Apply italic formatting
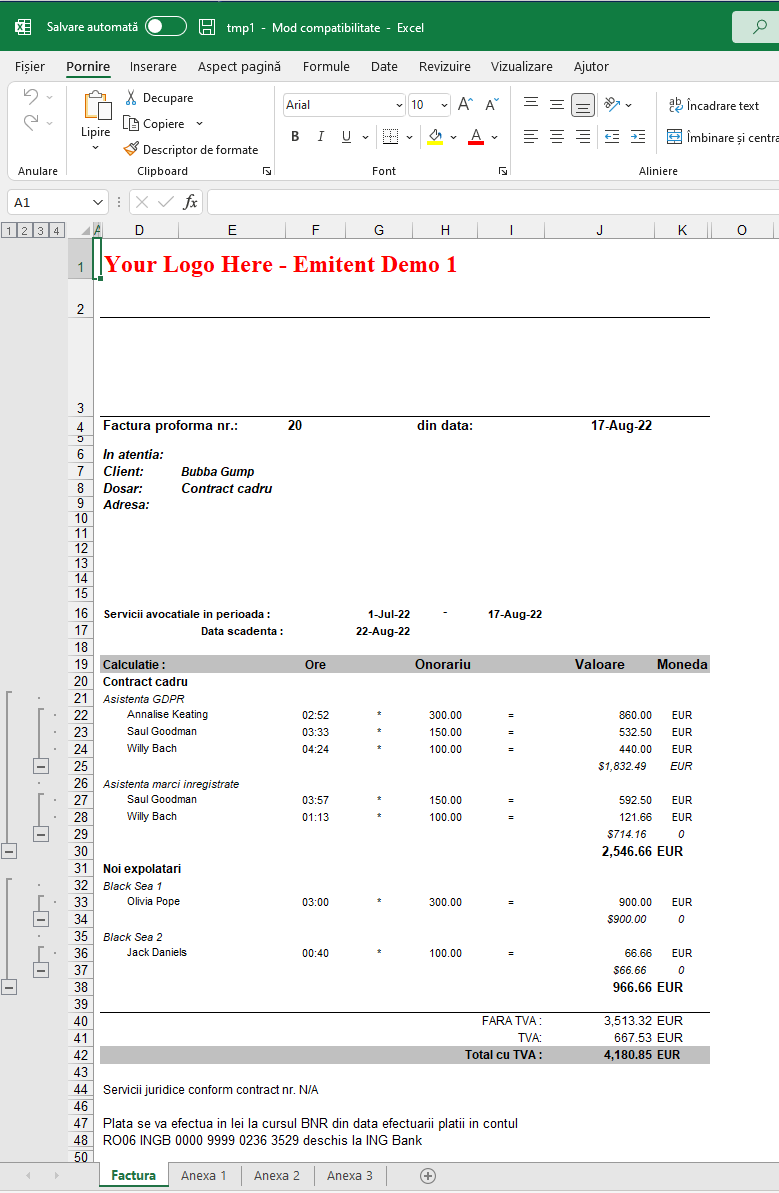This screenshot has height=1193, width=779. tap(320, 137)
